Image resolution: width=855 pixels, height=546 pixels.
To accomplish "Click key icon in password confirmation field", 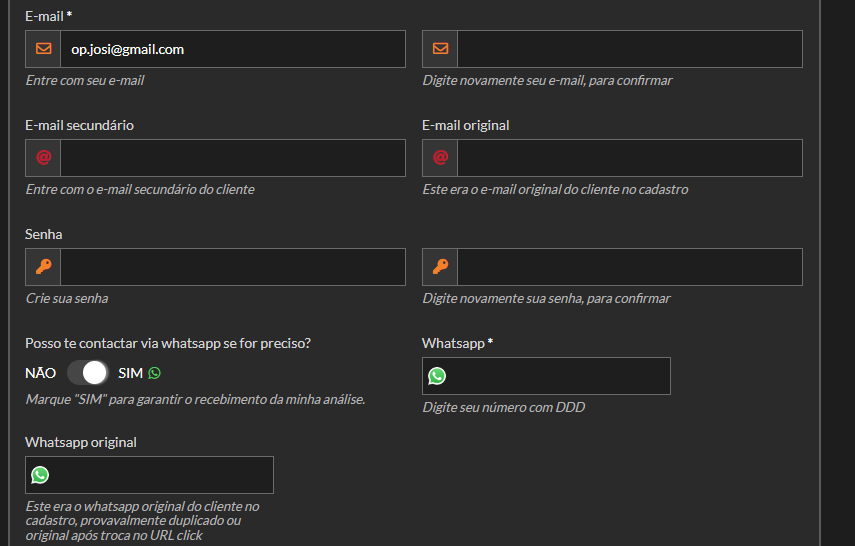I will point(440,267).
